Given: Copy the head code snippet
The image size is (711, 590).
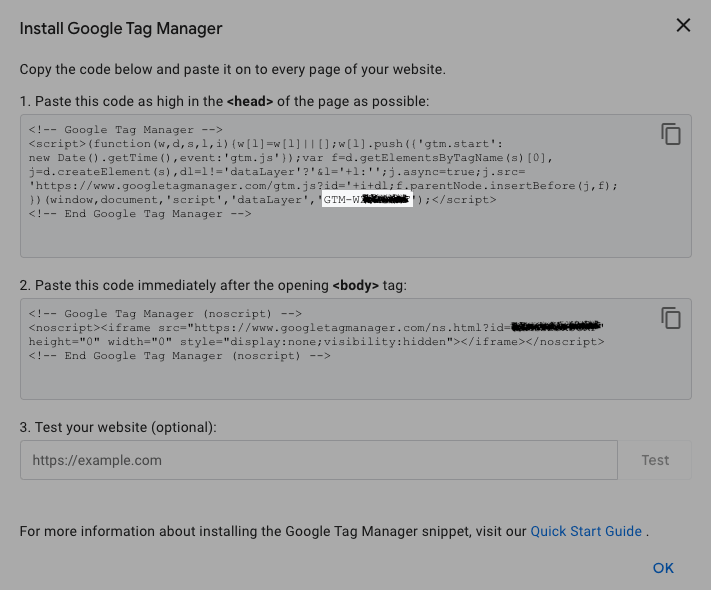Looking at the screenshot, I should coord(671,134).
